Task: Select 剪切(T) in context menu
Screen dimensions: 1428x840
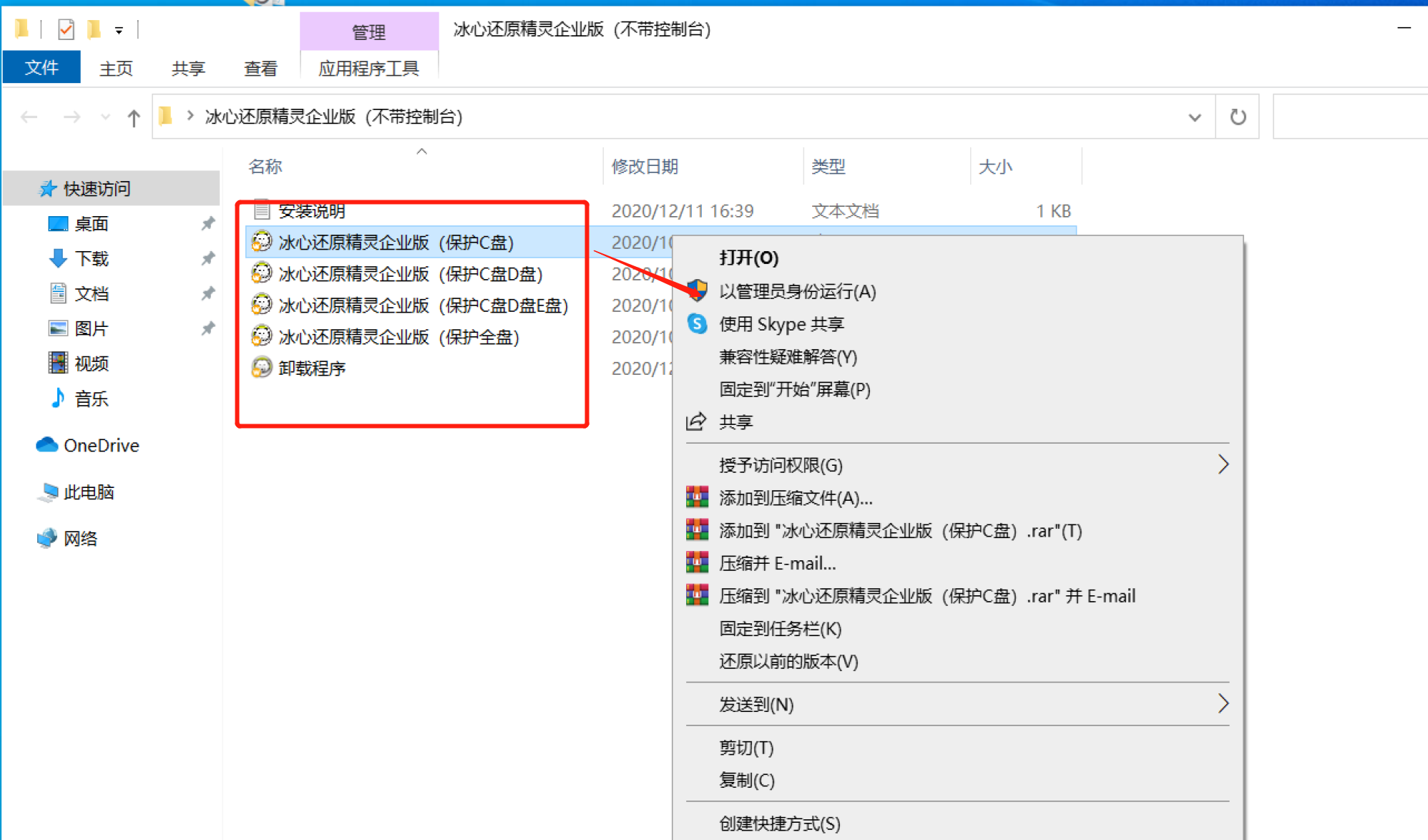Action: tap(746, 748)
